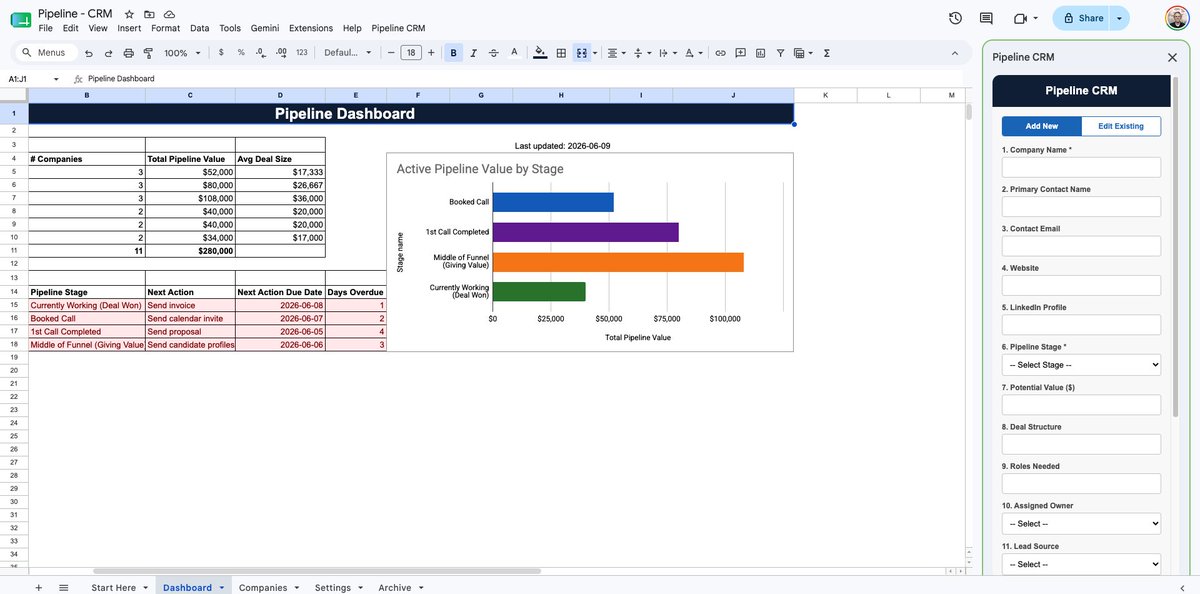
Task: Toggle Strikethrough formatting
Action: tap(494, 52)
